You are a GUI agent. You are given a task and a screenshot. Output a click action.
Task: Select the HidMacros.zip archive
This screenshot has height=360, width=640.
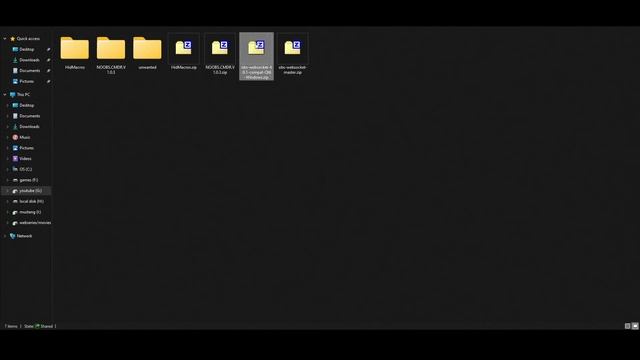point(184,52)
